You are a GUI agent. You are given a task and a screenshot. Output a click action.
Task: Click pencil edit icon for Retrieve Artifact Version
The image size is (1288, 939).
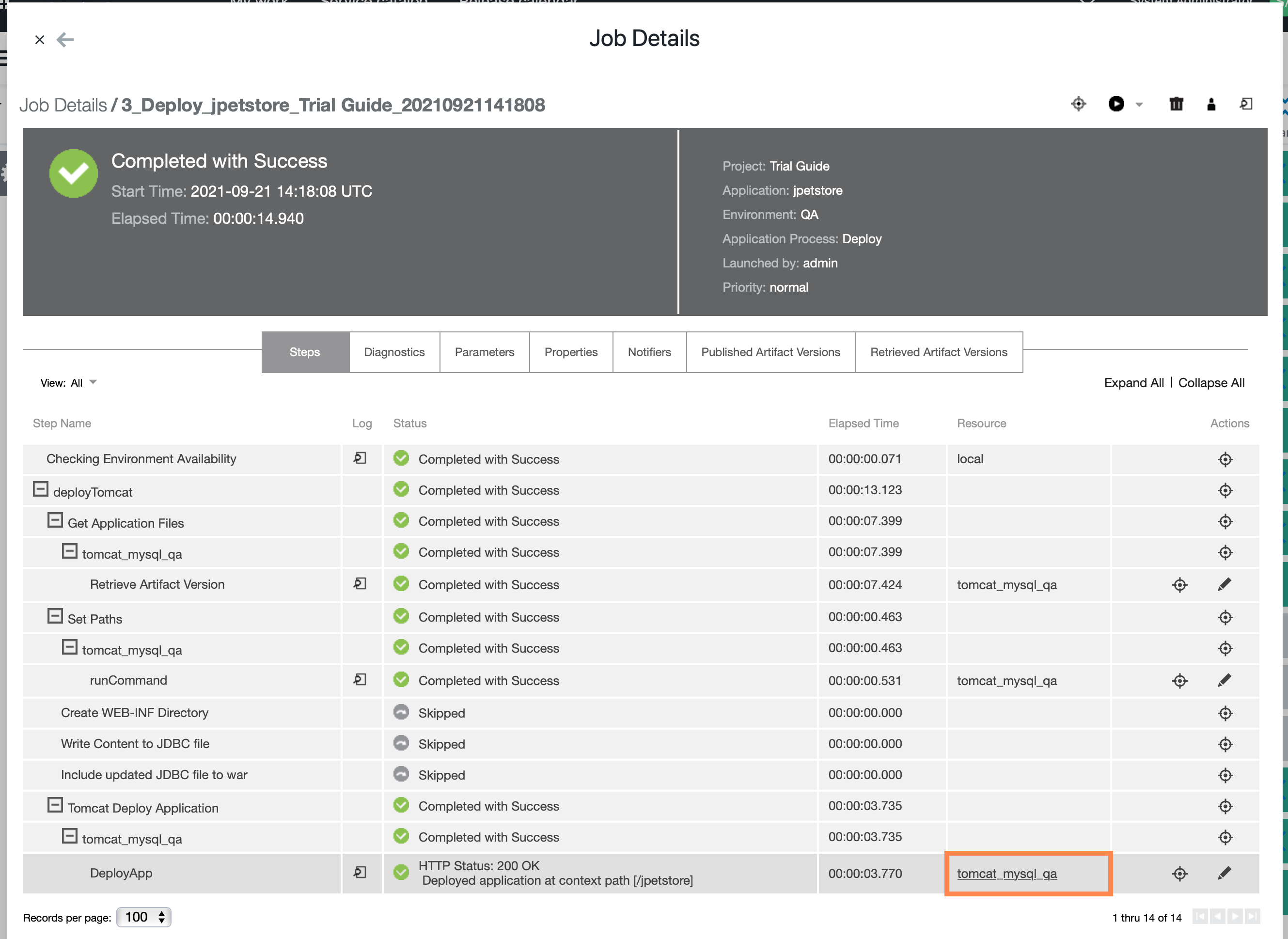point(1225,584)
